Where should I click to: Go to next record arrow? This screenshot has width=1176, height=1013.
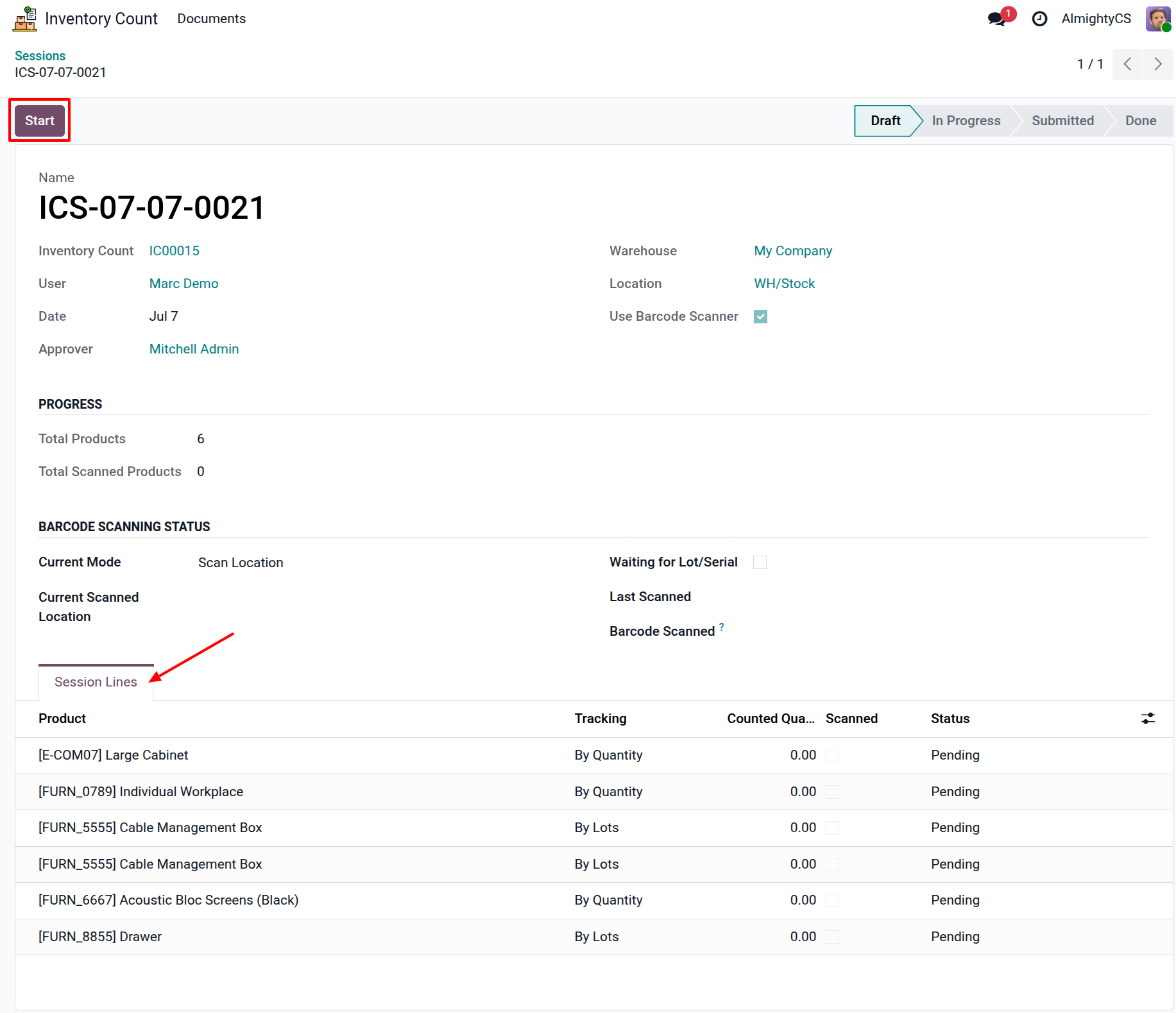[1158, 64]
